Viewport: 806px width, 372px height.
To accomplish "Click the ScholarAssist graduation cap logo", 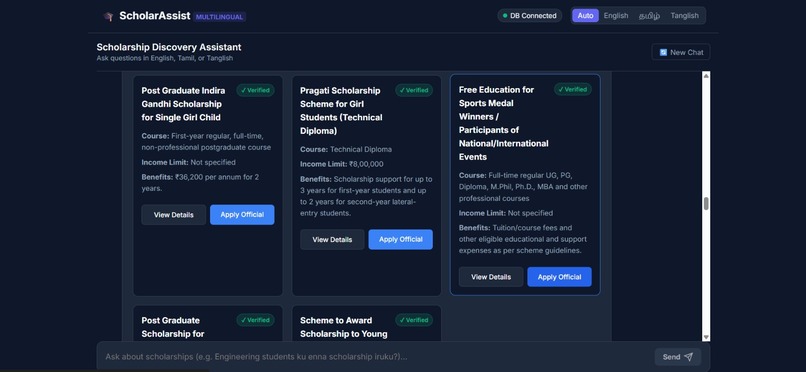I will click(x=108, y=16).
